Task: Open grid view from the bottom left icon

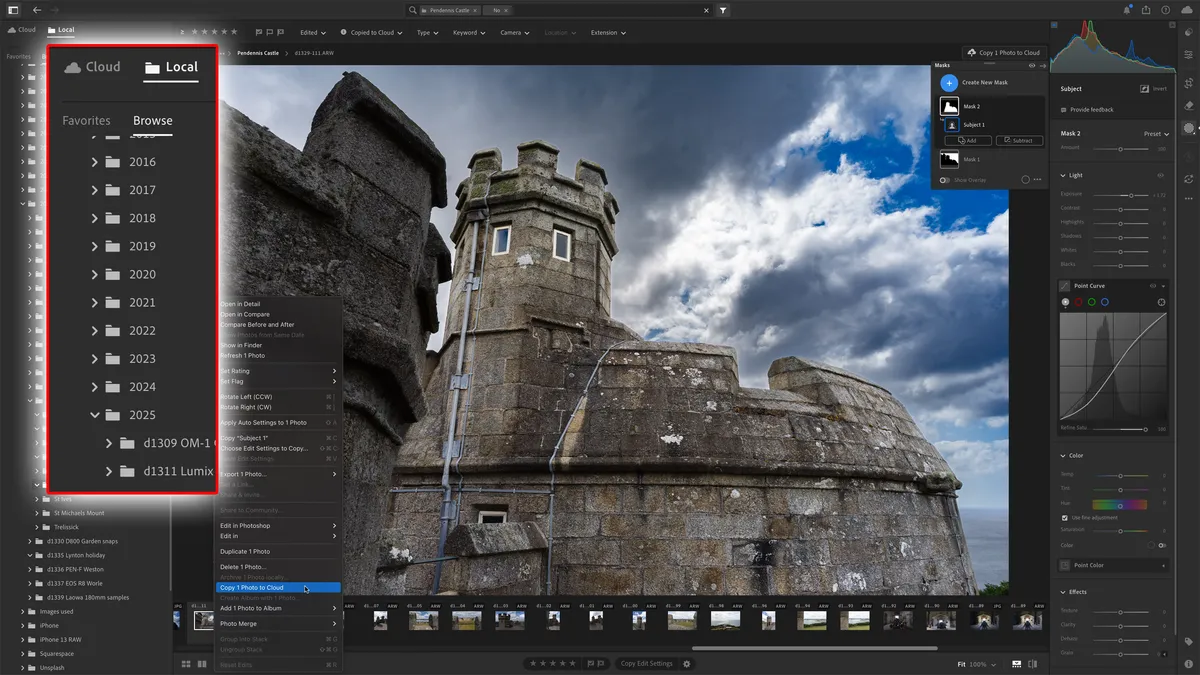Action: click(186, 663)
